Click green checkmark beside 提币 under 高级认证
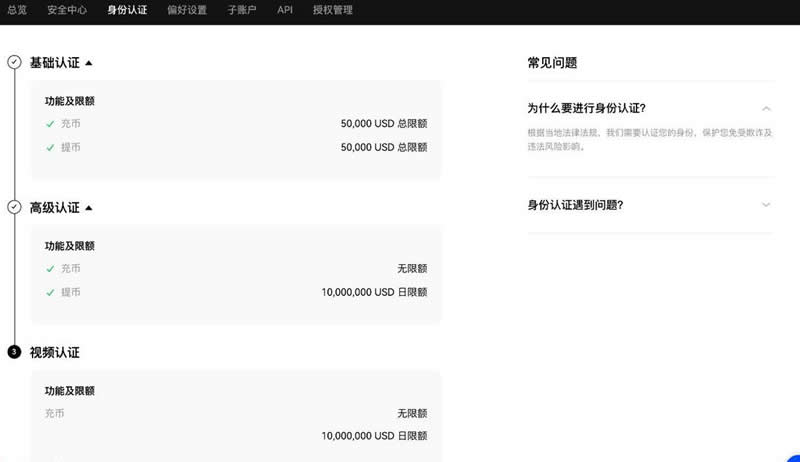800x462 pixels. pyautogui.click(x=50, y=292)
